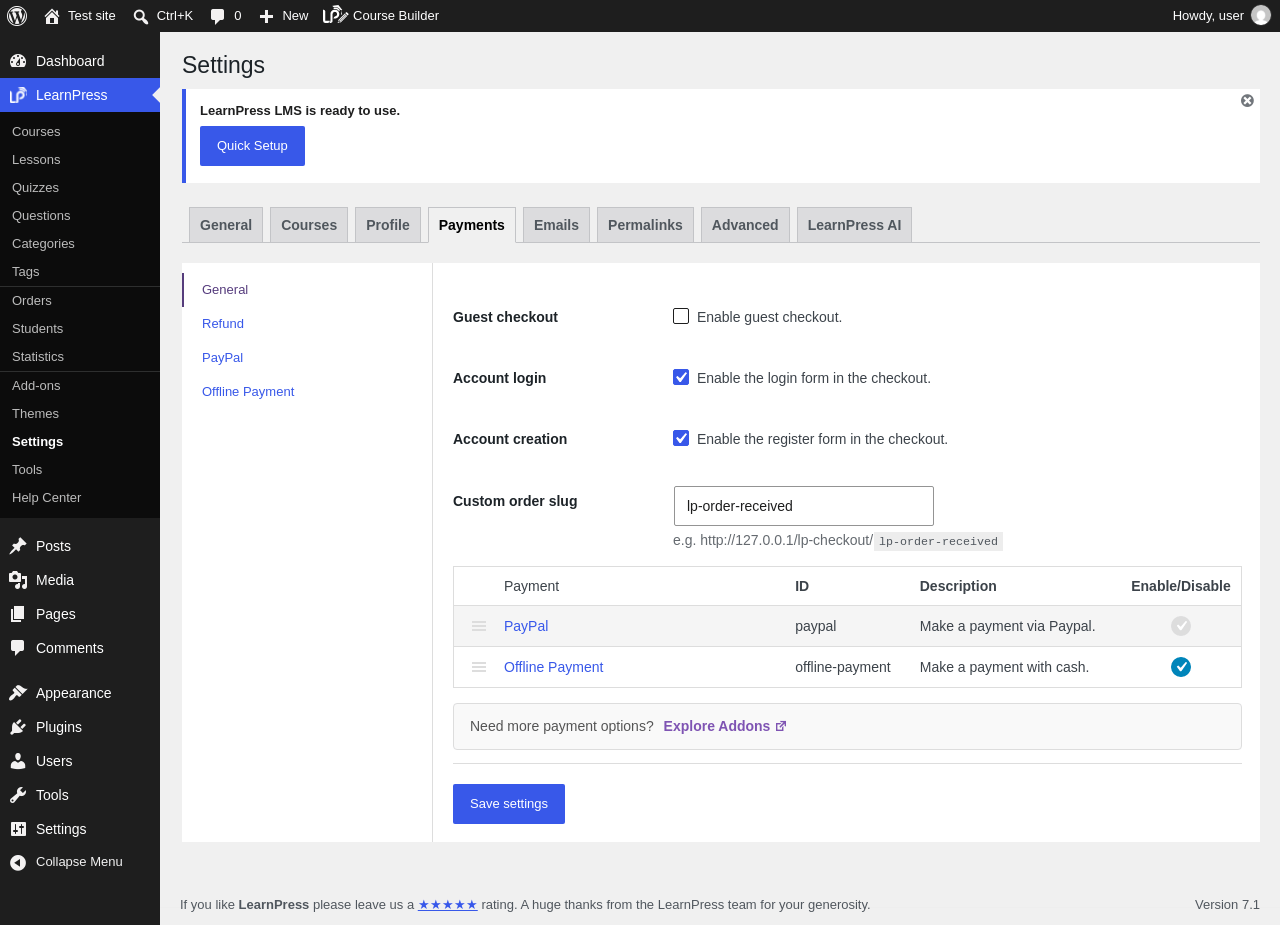The image size is (1280, 925).
Task: Open the comments bubble in admin bar
Action: [217, 16]
